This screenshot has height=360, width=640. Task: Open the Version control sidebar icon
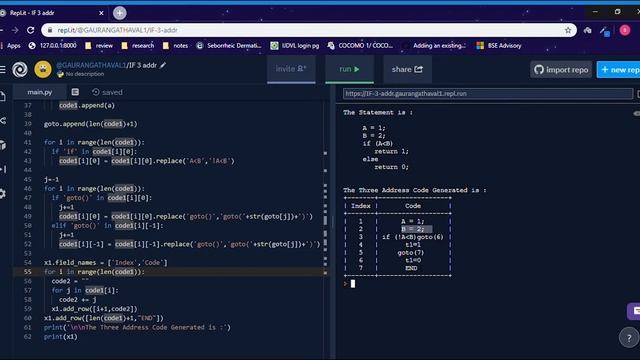(x=2, y=120)
